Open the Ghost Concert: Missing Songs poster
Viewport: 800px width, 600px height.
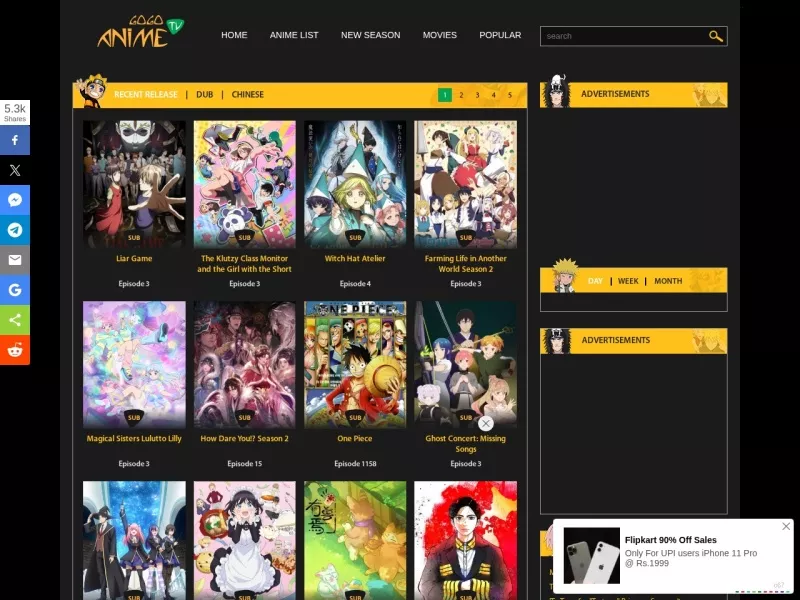[465, 364]
